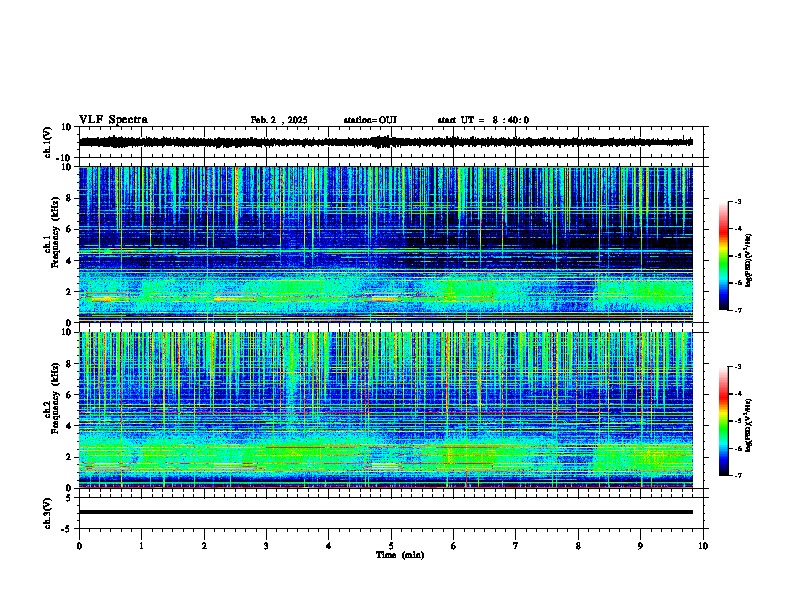Select the date text "Feb. 2 , 2025"
792x612 pixels.
point(279,120)
